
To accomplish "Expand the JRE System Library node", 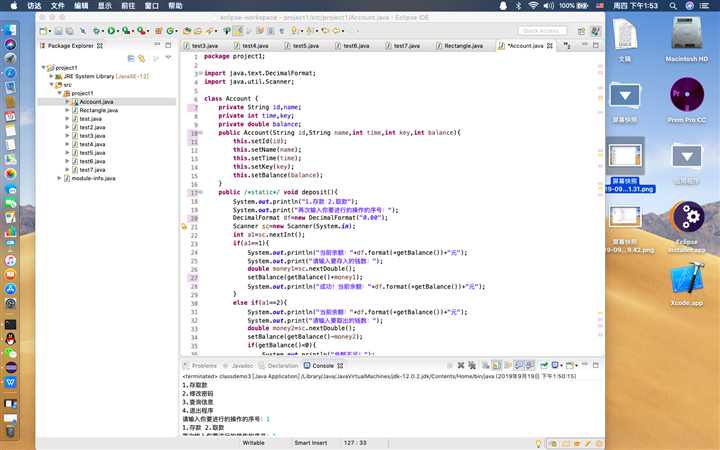I will [x=52, y=76].
